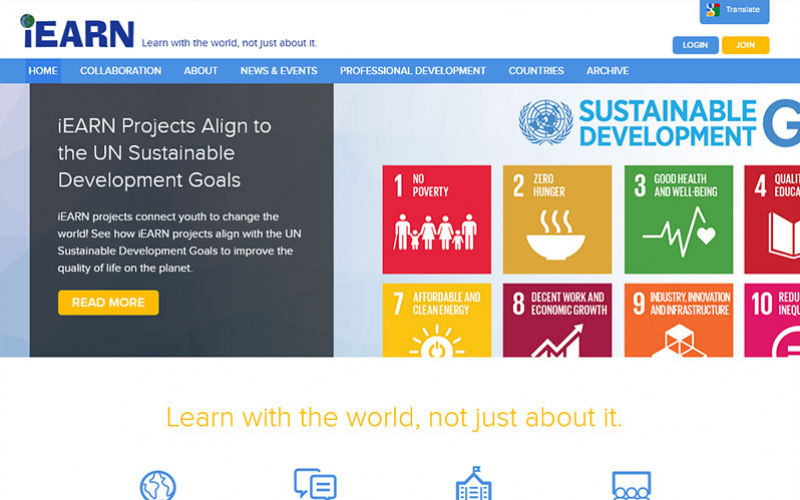800x500 pixels.
Task: Click the slide heading about UN Sustainable Development Goals
Action: (164, 153)
